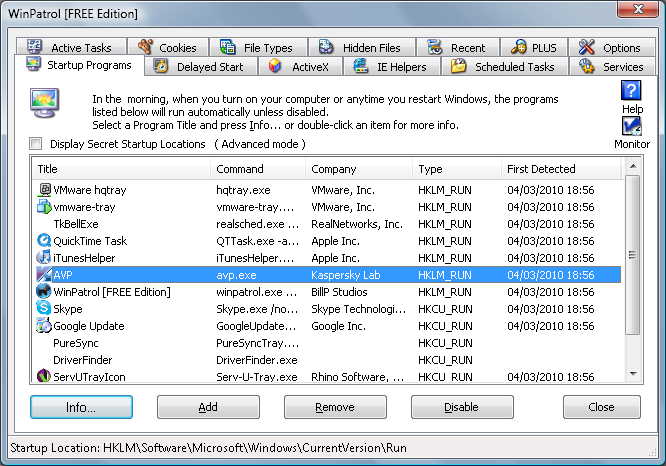This screenshot has width=666, height=466.
Task: Click the Skype icon in list
Action: 44,308
